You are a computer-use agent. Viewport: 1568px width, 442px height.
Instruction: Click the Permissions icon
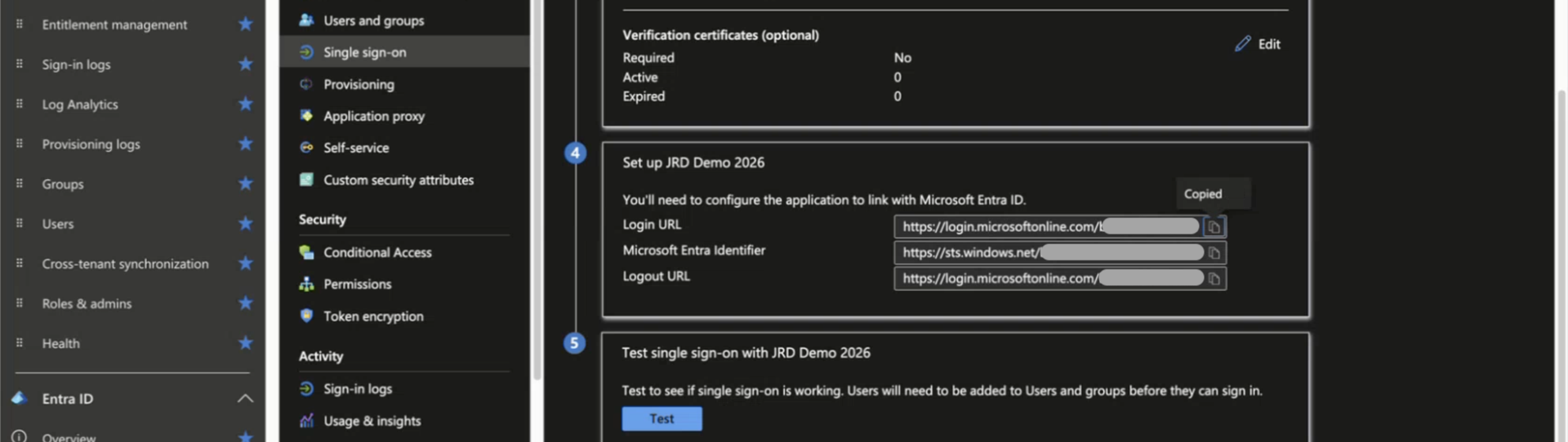306,284
